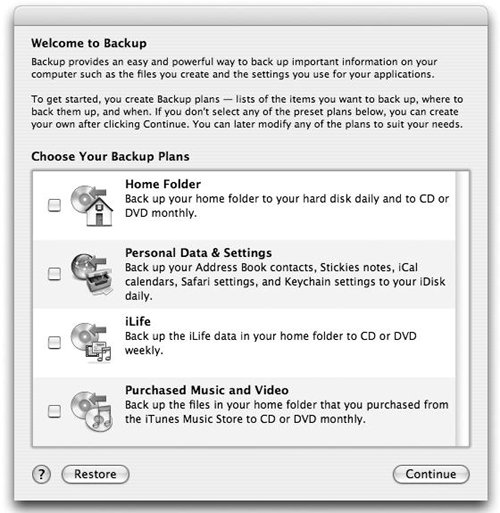
Task: Click the iLife disc and media icon
Action: (91, 343)
